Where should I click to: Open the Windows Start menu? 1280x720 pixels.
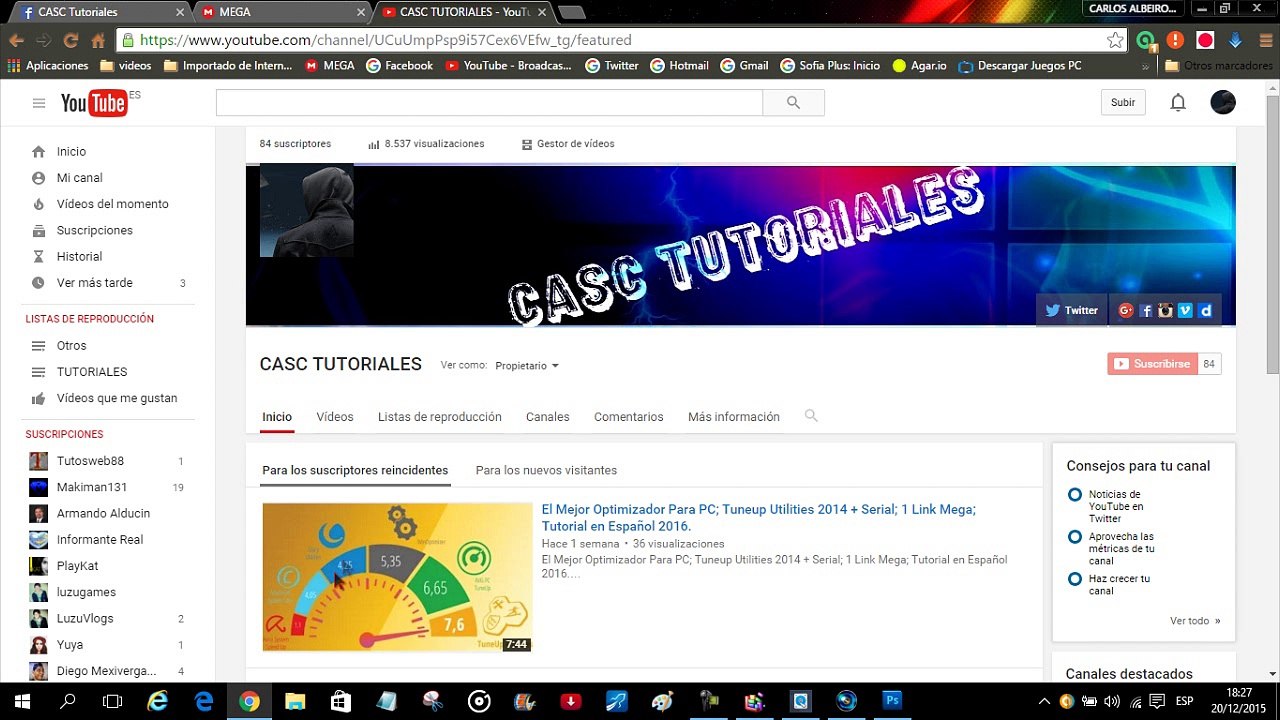click(22, 701)
